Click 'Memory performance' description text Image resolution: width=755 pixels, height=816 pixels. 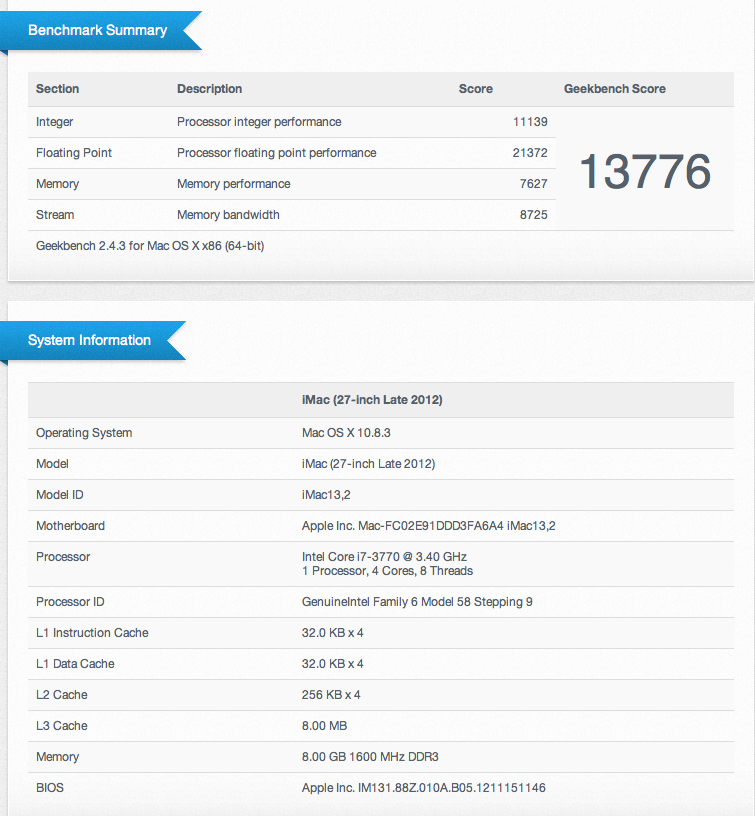tap(234, 184)
